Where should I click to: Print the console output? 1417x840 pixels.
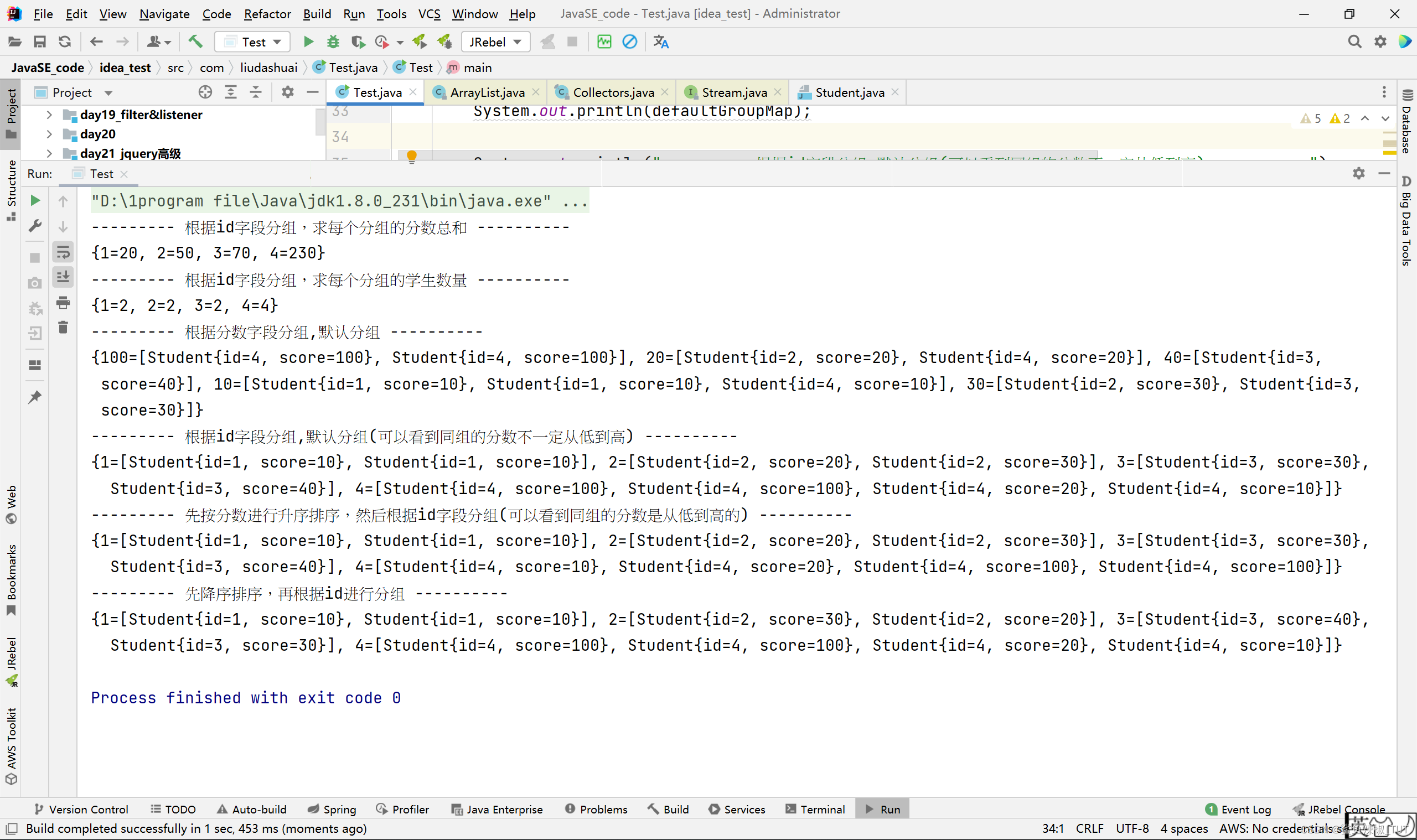tap(63, 303)
